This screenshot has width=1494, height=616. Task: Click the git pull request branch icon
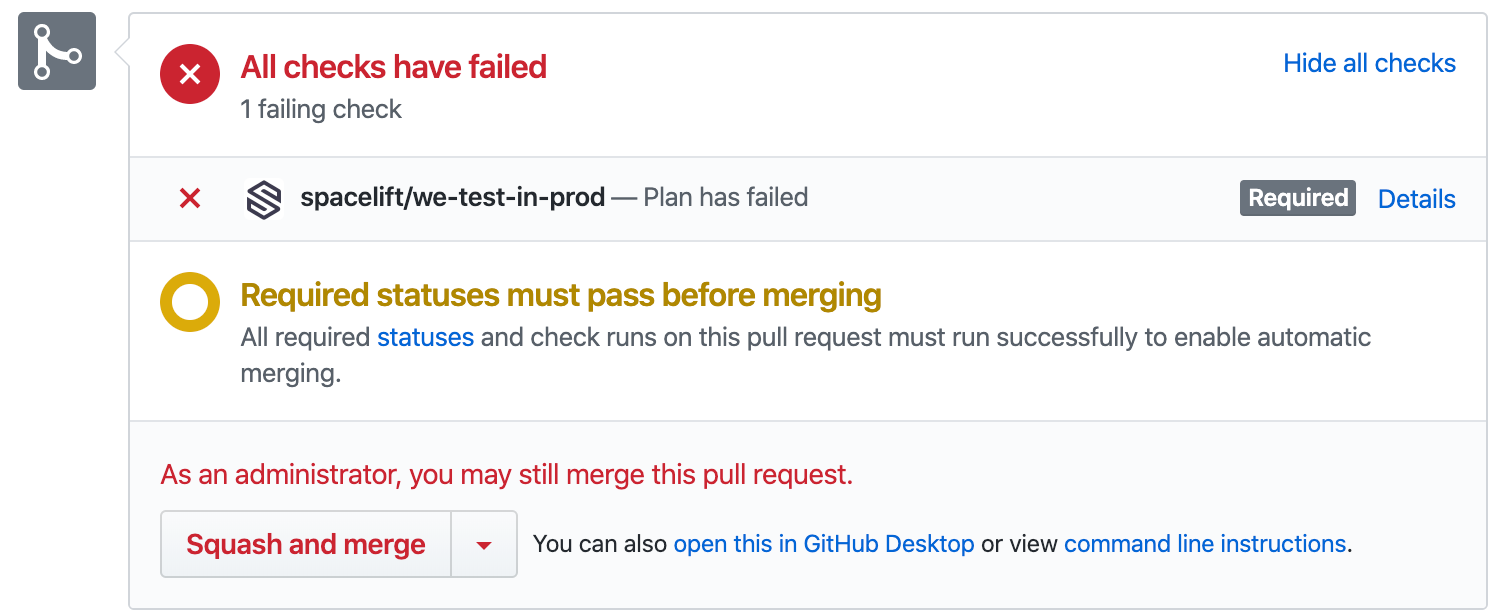[x=56, y=48]
